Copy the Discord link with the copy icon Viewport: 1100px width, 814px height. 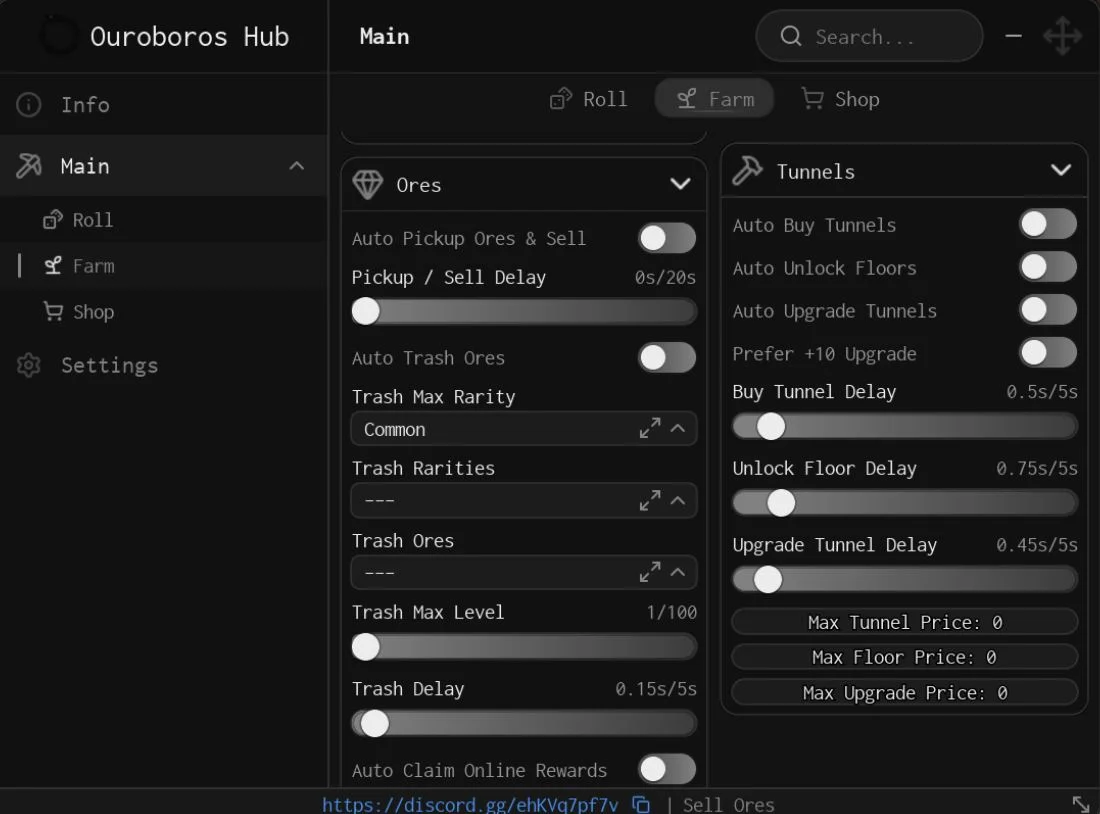641,804
